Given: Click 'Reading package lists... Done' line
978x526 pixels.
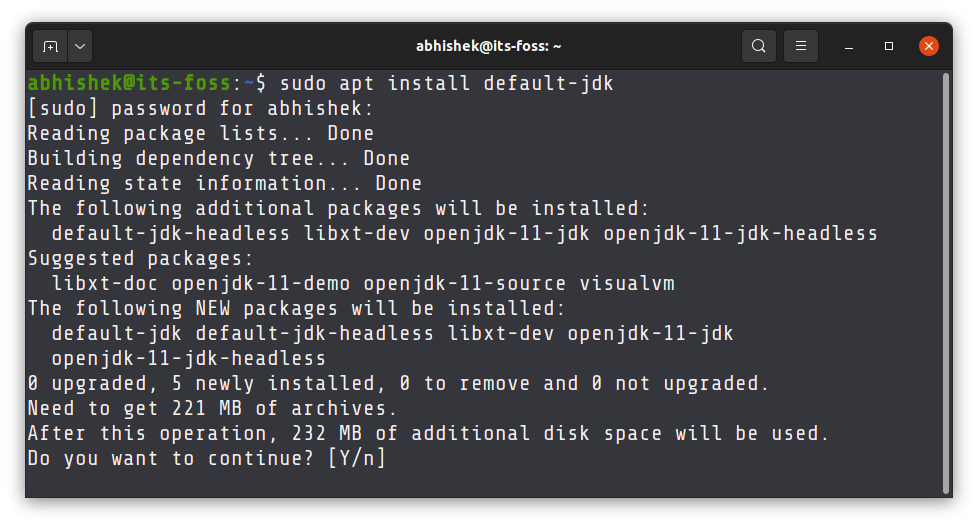Looking at the screenshot, I should tap(200, 134).
